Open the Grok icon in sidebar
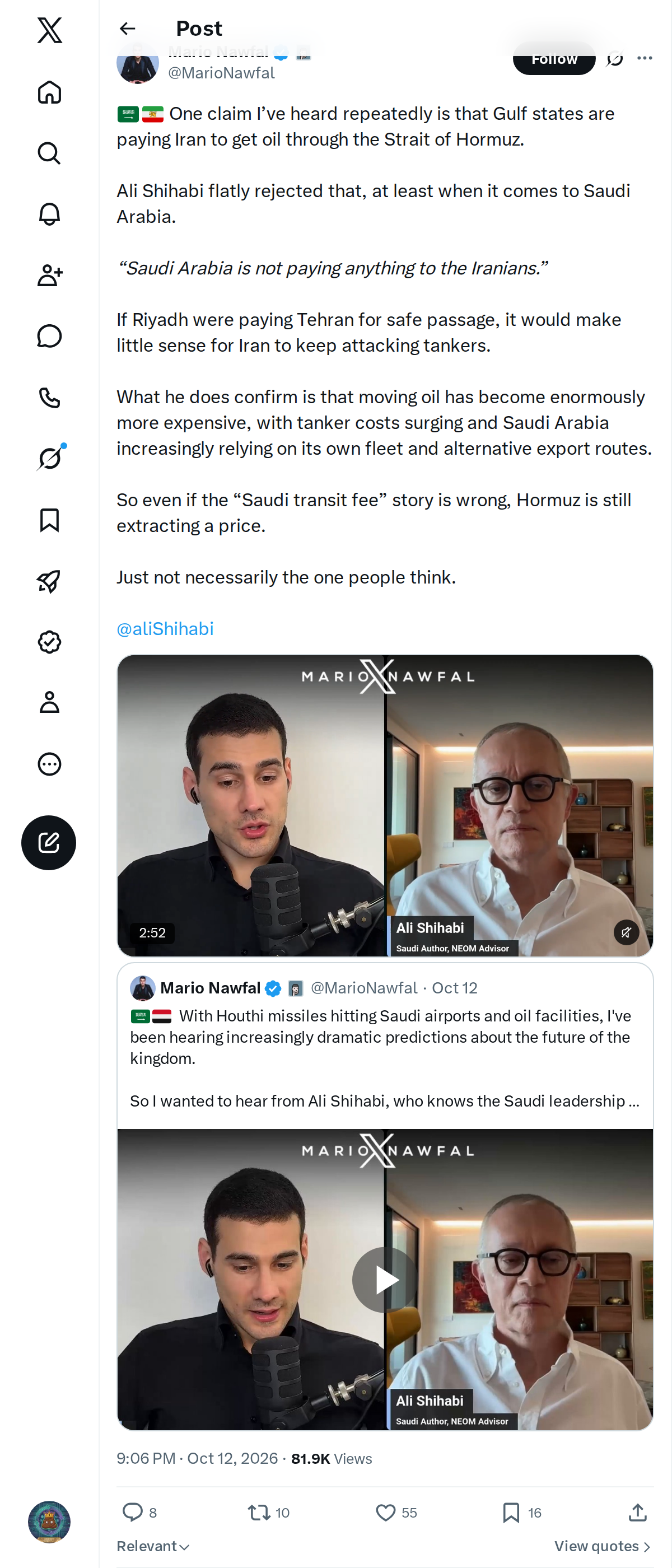Screen dimensions: 672x1568 click(x=49, y=458)
